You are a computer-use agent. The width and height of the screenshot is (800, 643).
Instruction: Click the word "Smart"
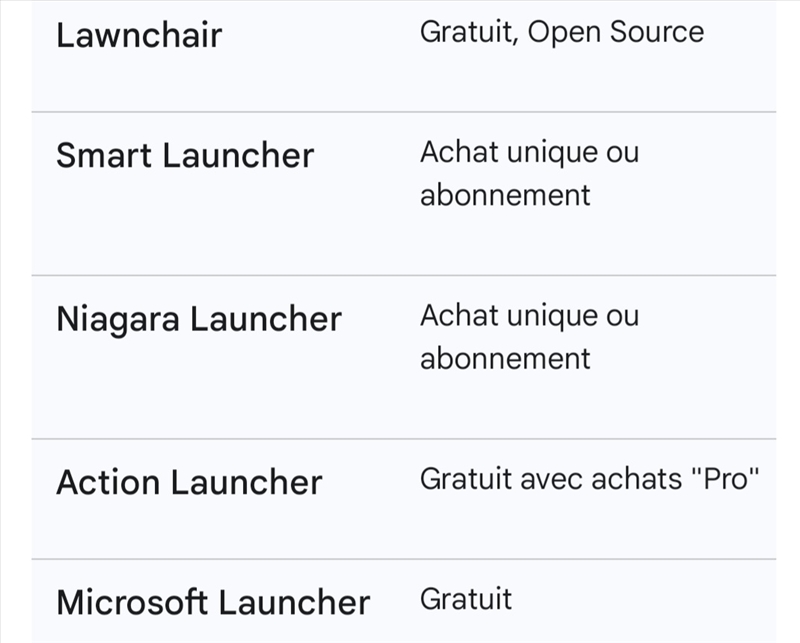(104, 156)
